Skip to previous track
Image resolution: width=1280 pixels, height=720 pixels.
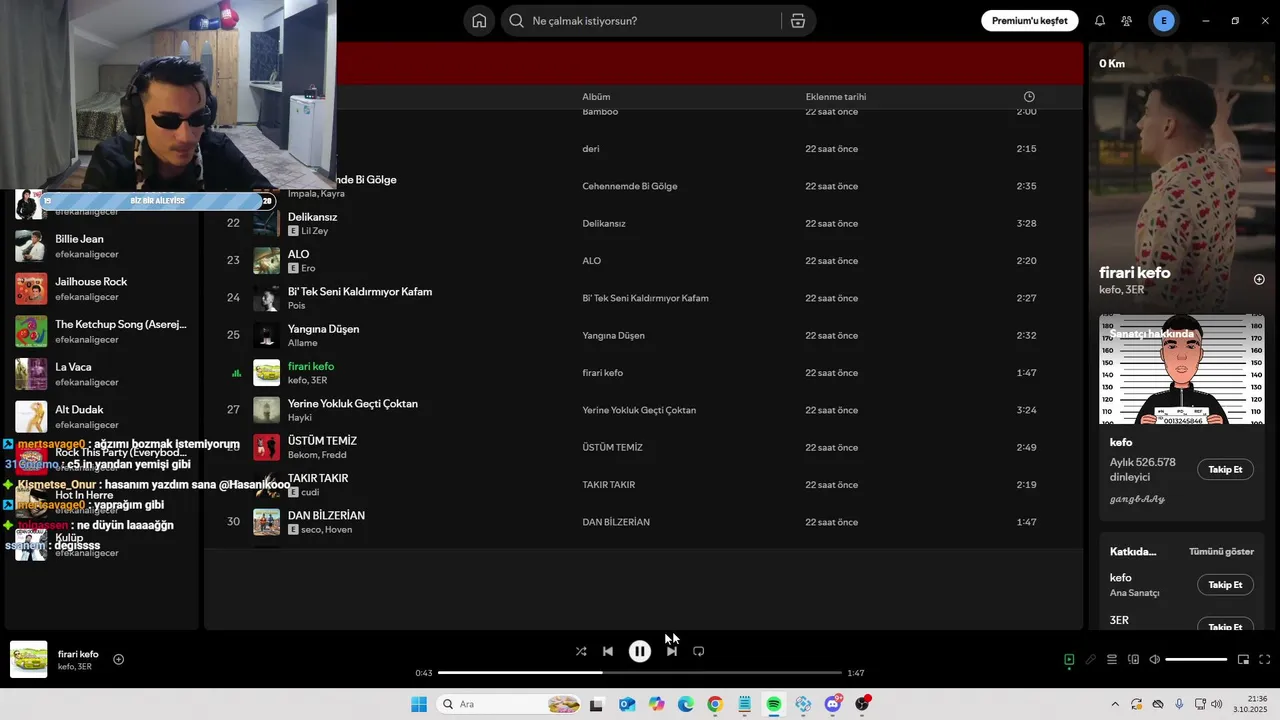click(608, 651)
